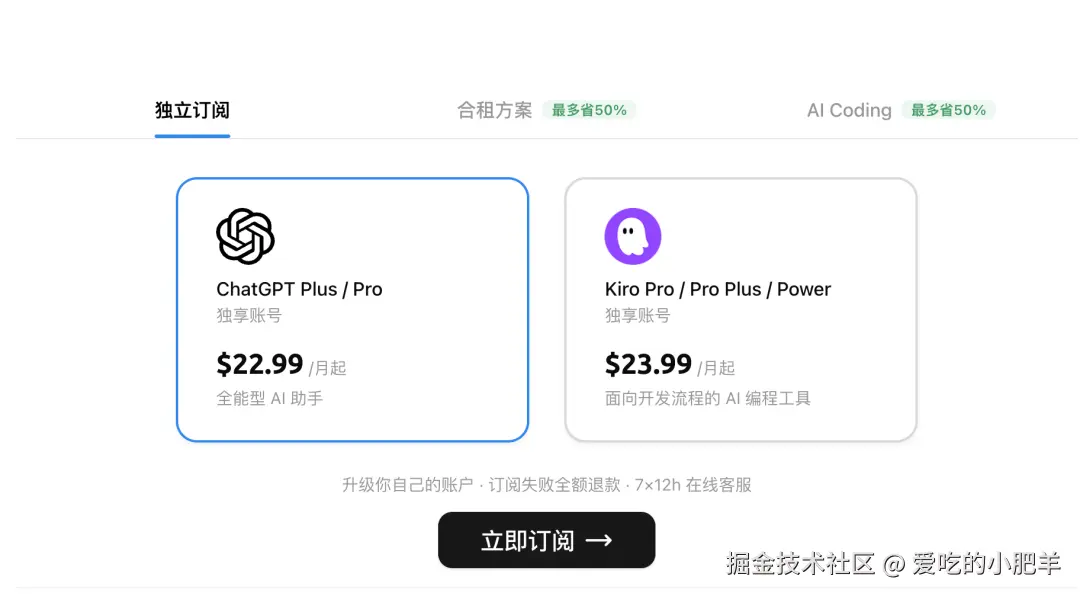This screenshot has height=596, width=1080.
Task: Click 独享账号 under Kiro Pro
Action: 637,315
